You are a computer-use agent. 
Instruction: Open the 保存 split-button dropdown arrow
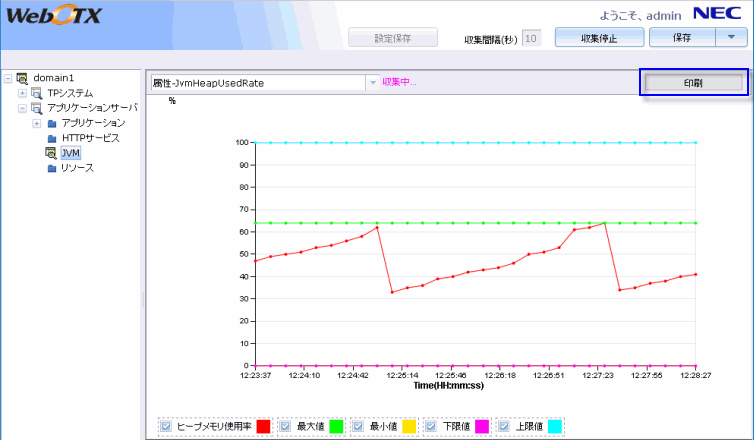pyautogui.click(x=731, y=38)
